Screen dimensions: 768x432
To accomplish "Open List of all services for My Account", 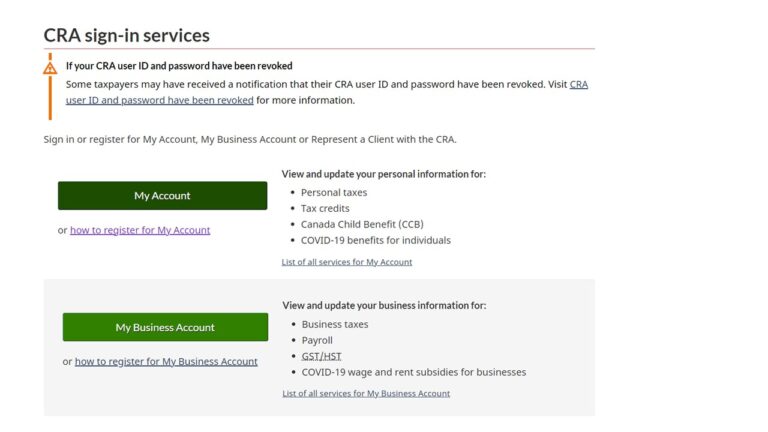I will click(347, 262).
